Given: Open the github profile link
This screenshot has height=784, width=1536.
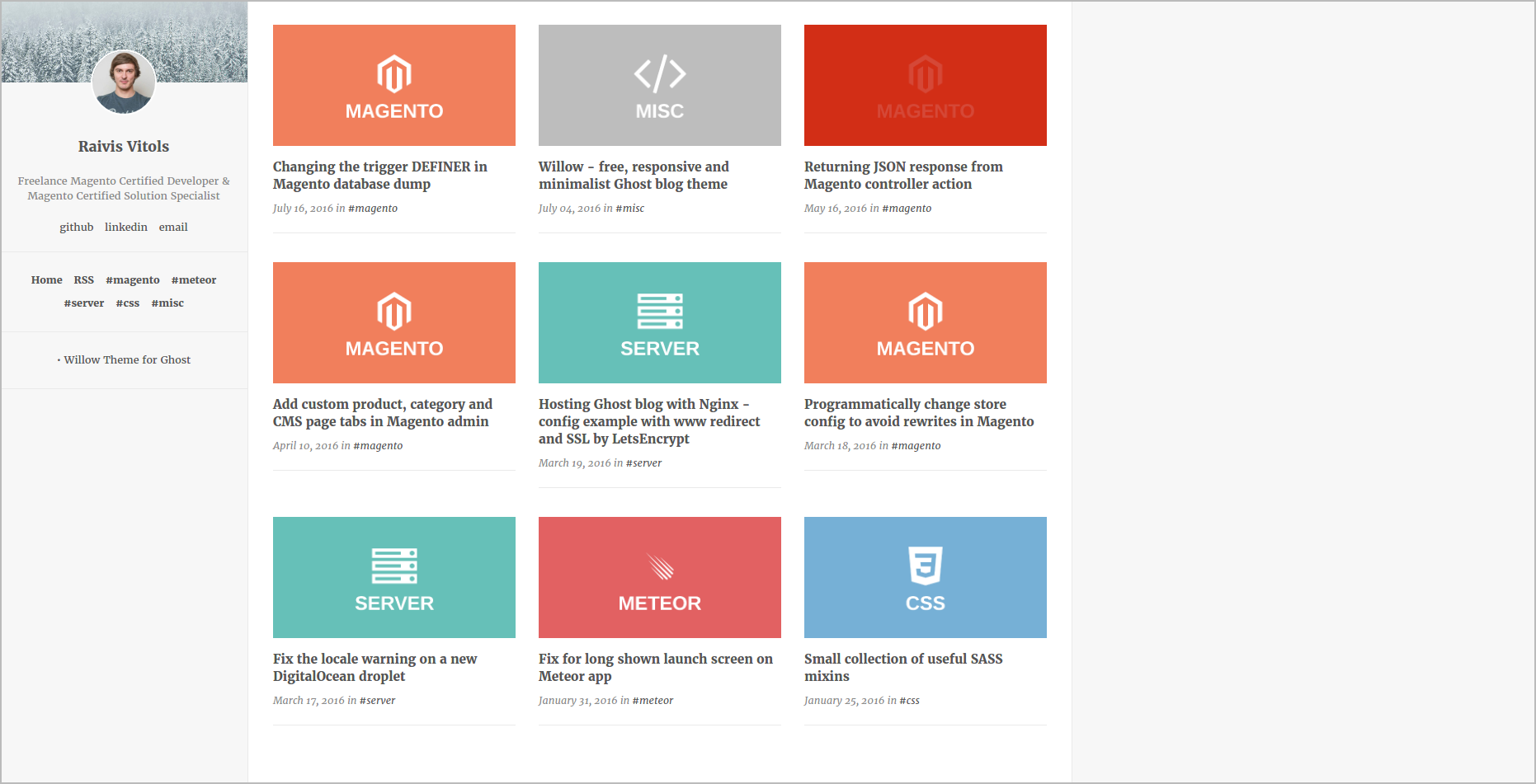Looking at the screenshot, I should 77,228.
